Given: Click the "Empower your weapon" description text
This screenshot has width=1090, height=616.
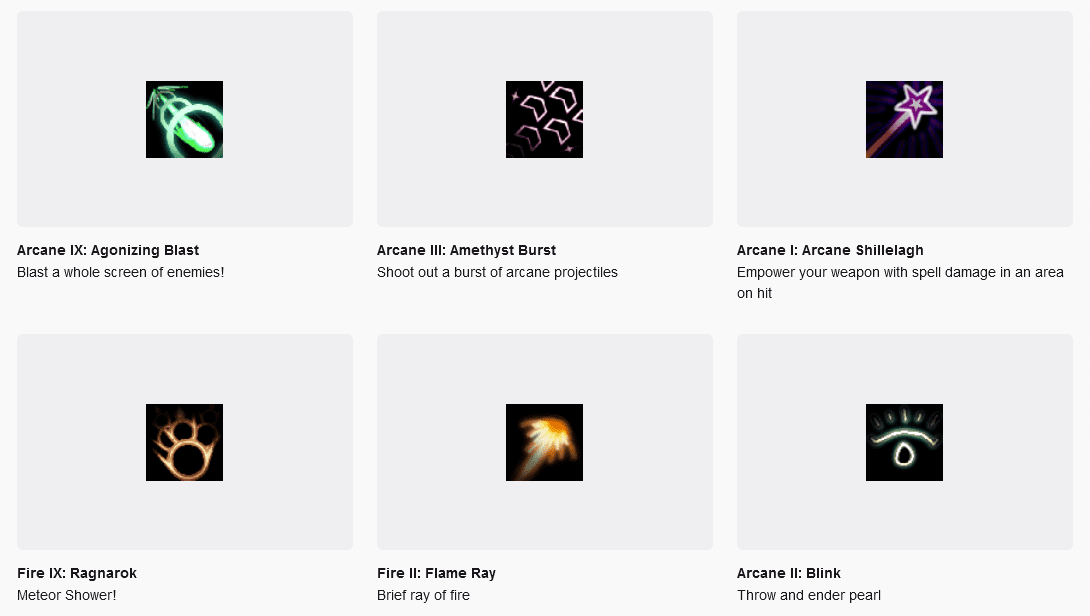Looking at the screenshot, I should (x=900, y=272).
